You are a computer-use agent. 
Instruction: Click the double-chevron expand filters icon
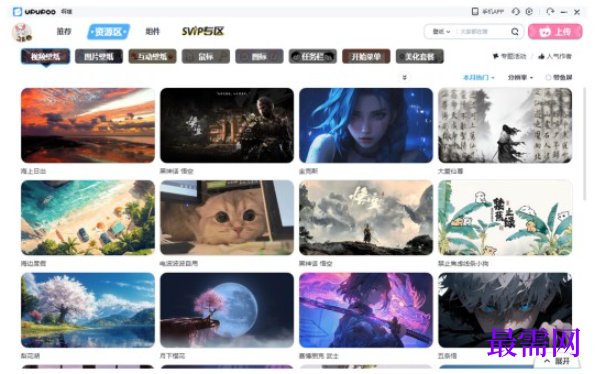[404, 78]
